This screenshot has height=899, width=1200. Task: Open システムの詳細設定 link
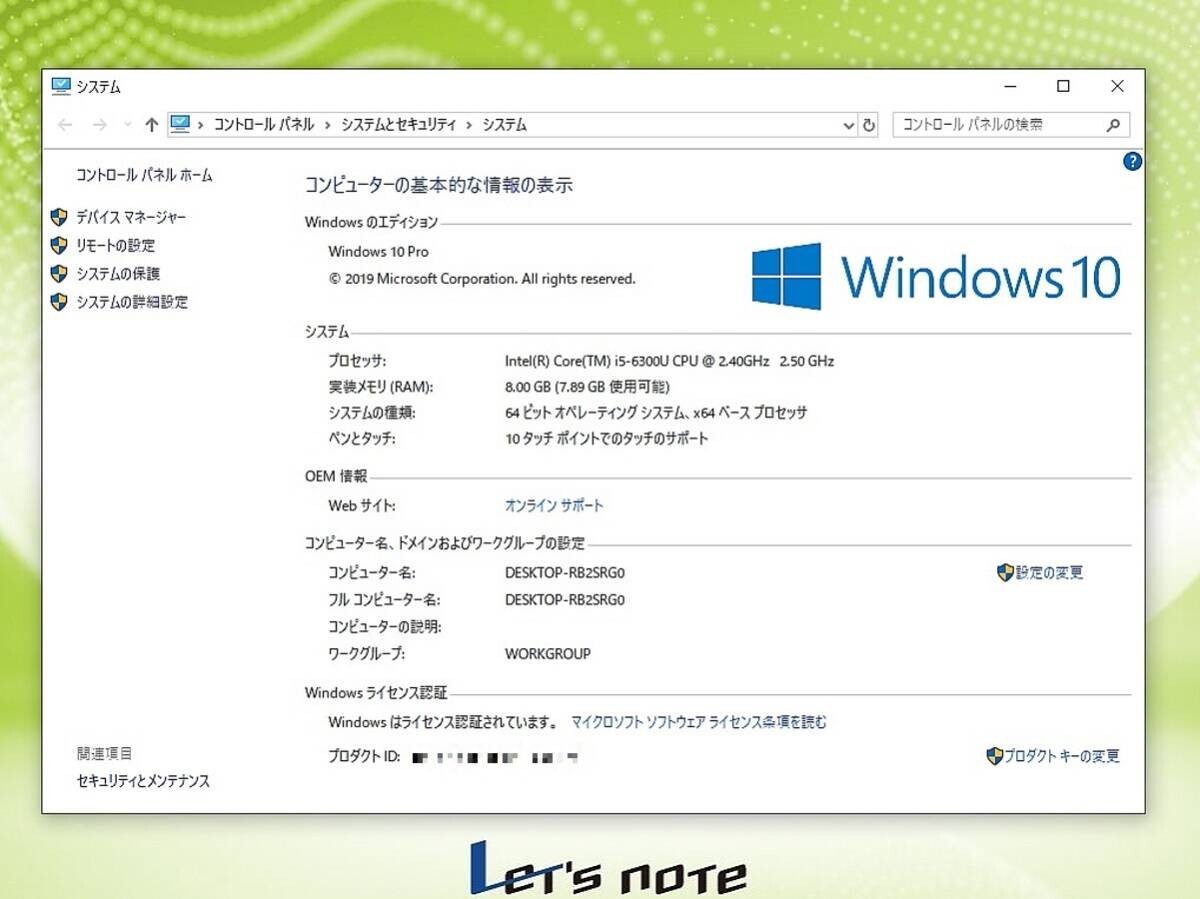click(x=132, y=301)
